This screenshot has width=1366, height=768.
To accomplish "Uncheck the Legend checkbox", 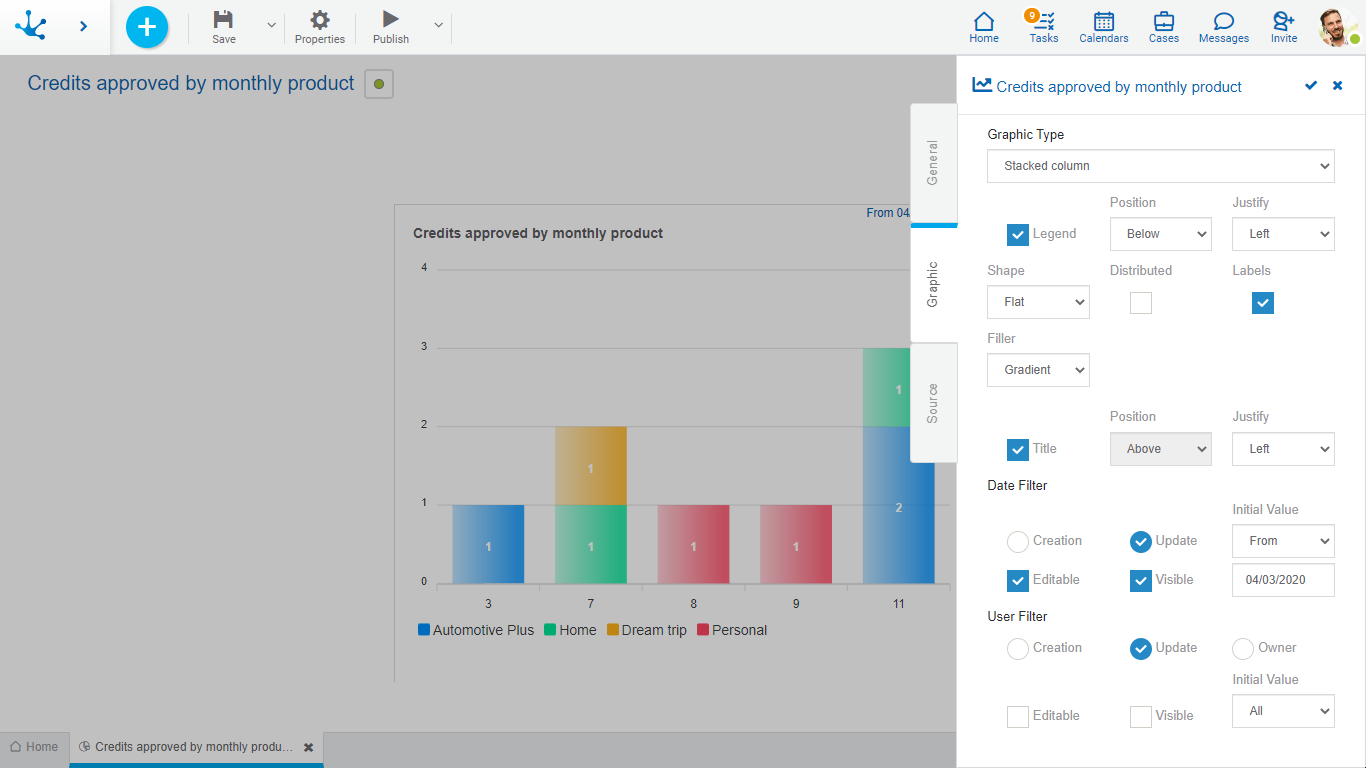I will (1018, 235).
